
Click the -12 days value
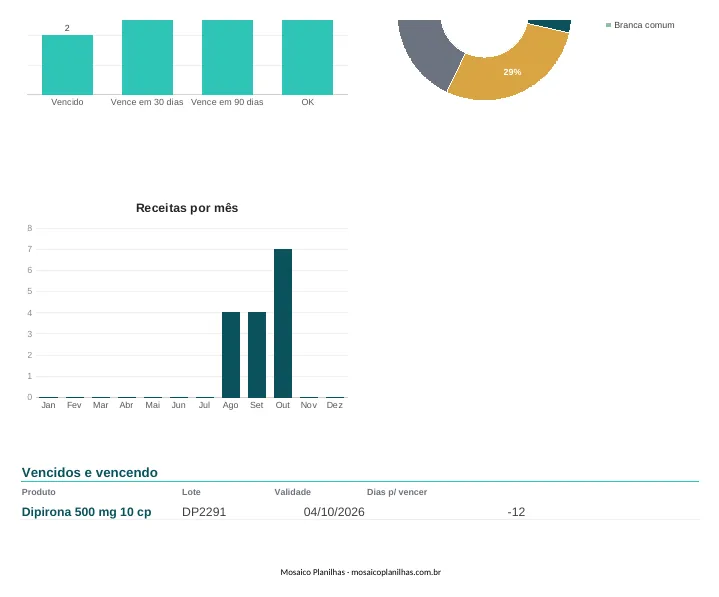(516, 512)
